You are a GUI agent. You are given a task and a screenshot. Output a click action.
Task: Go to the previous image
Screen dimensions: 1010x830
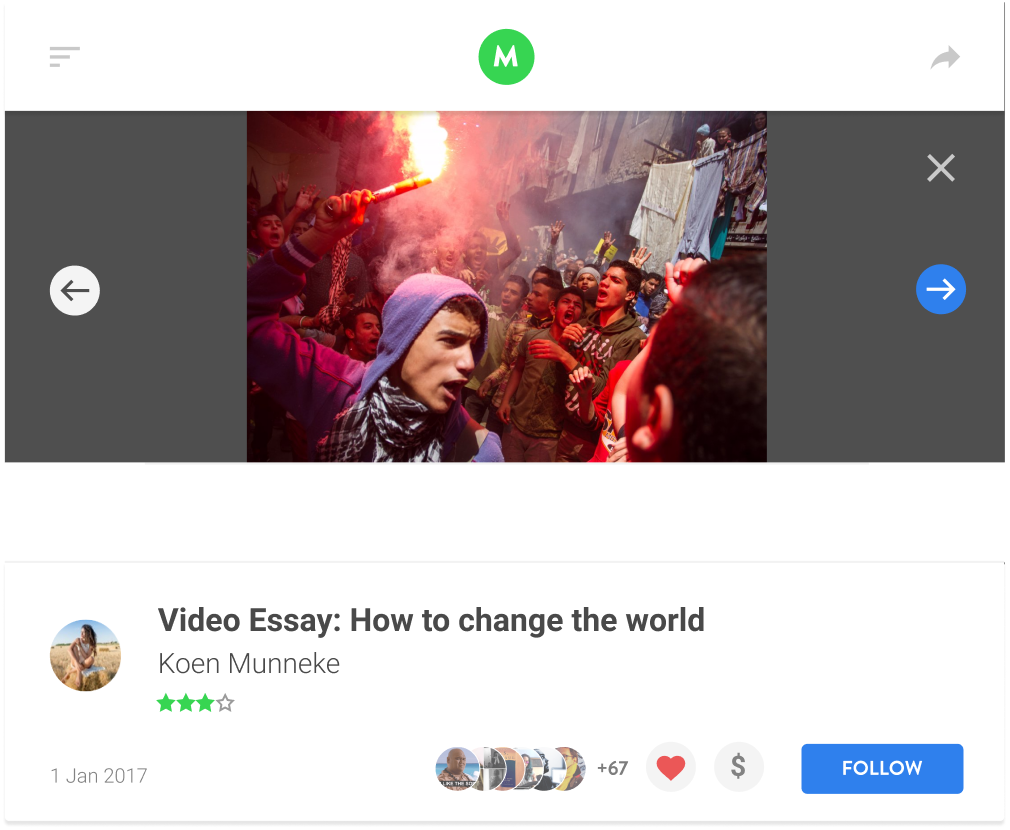[x=75, y=290]
